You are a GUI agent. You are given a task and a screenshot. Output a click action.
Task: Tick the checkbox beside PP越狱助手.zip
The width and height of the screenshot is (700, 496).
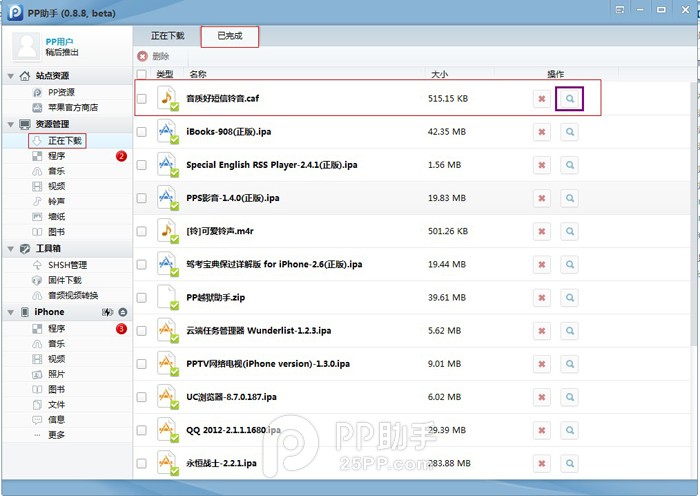pos(141,298)
